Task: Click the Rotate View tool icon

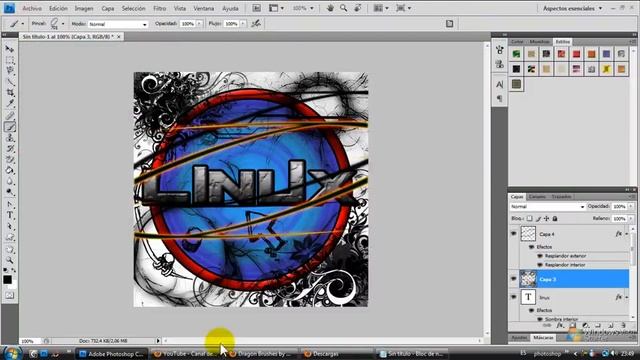Action: [358, 8]
